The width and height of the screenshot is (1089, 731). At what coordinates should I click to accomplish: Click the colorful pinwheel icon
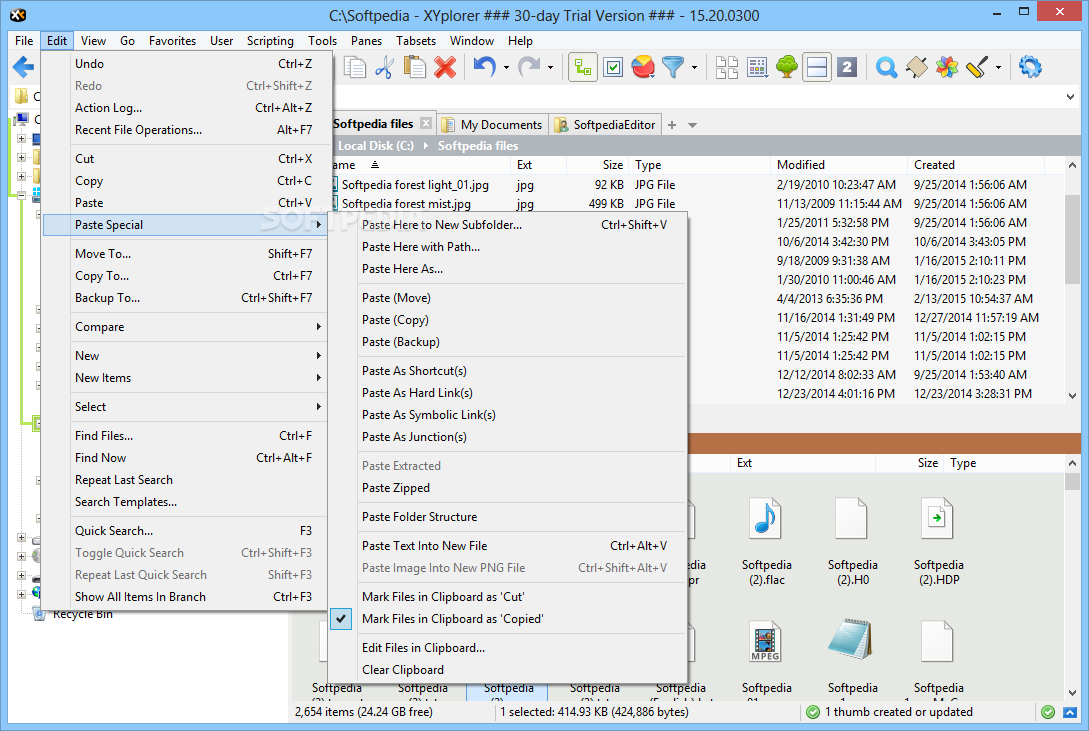coord(947,67)
